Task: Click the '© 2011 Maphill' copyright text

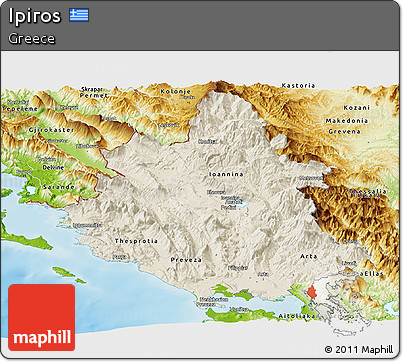Action: click(x=359, y=349)
